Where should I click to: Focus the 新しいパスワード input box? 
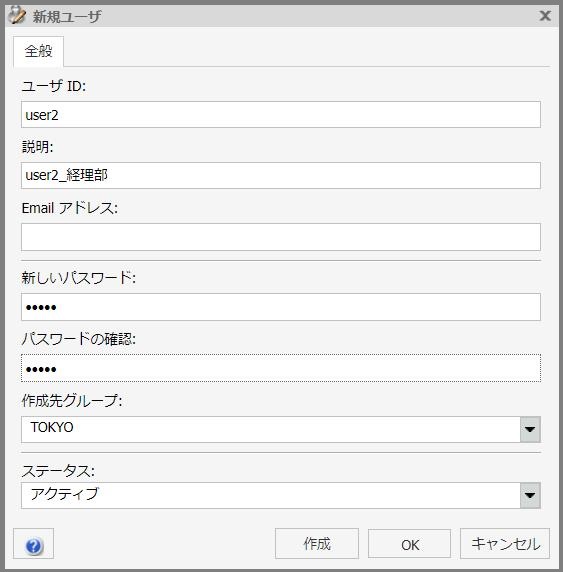click(x=281, y=307)
